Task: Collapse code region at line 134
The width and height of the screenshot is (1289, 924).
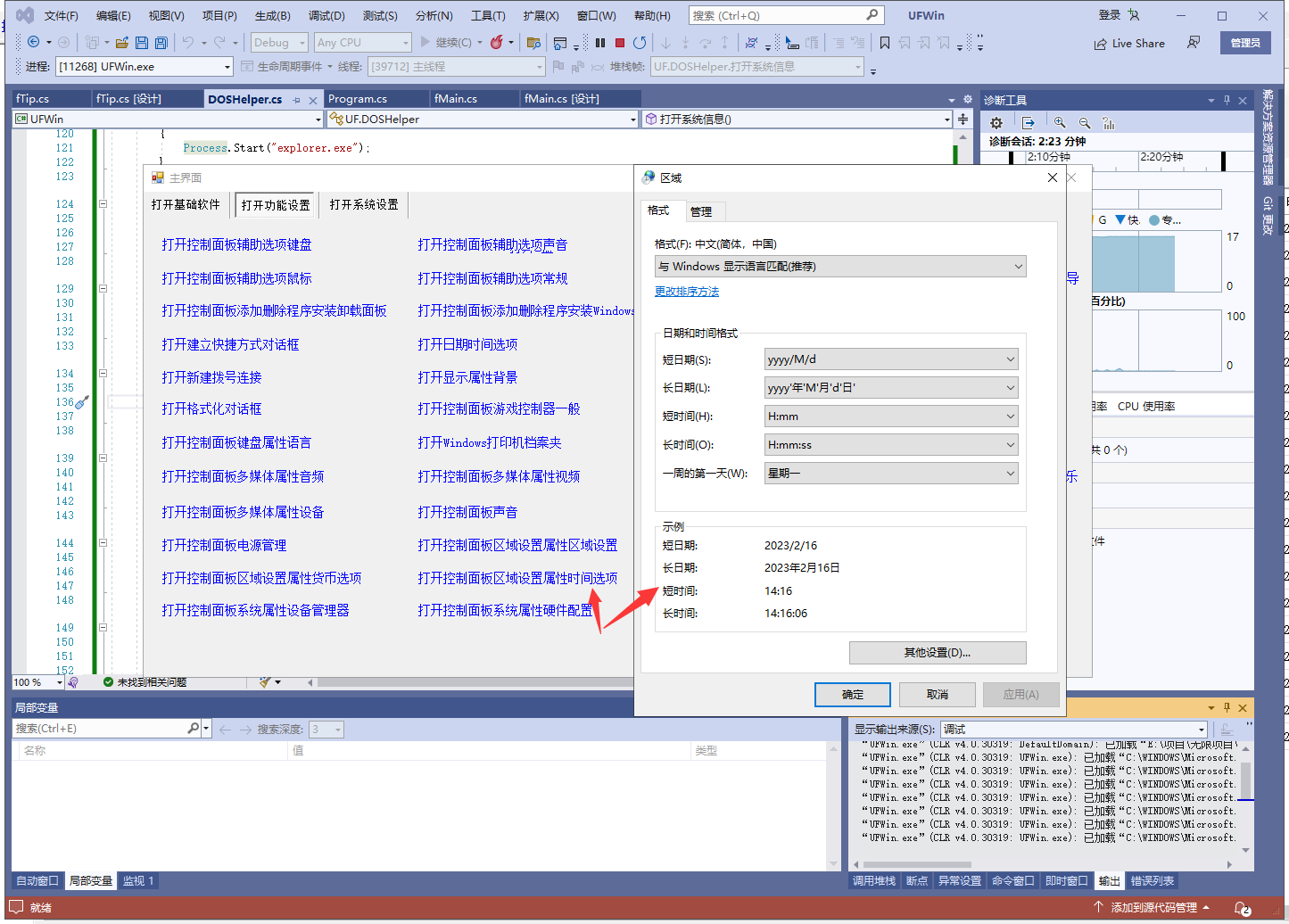Action: 103,374
